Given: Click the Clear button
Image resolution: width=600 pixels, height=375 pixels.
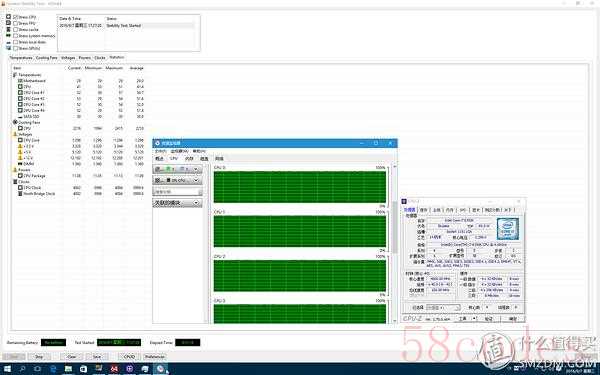Looking at the screenshot, I should point(72,357).
